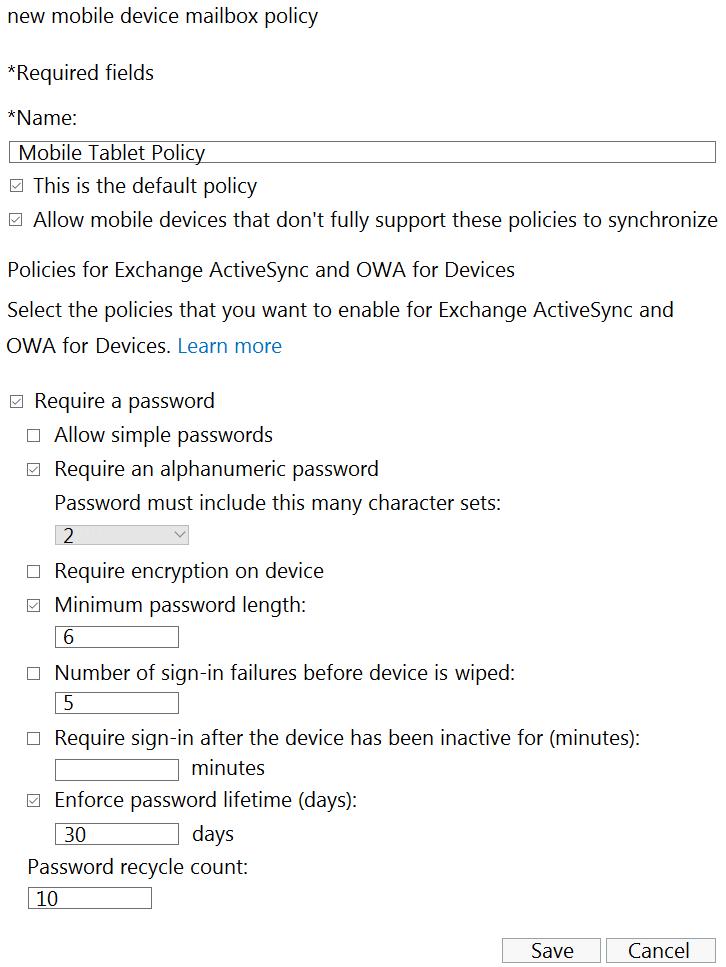Toggle the Require a password checkbox
The width and height of the screenshot is (726, 967).
tap(15, 402)
